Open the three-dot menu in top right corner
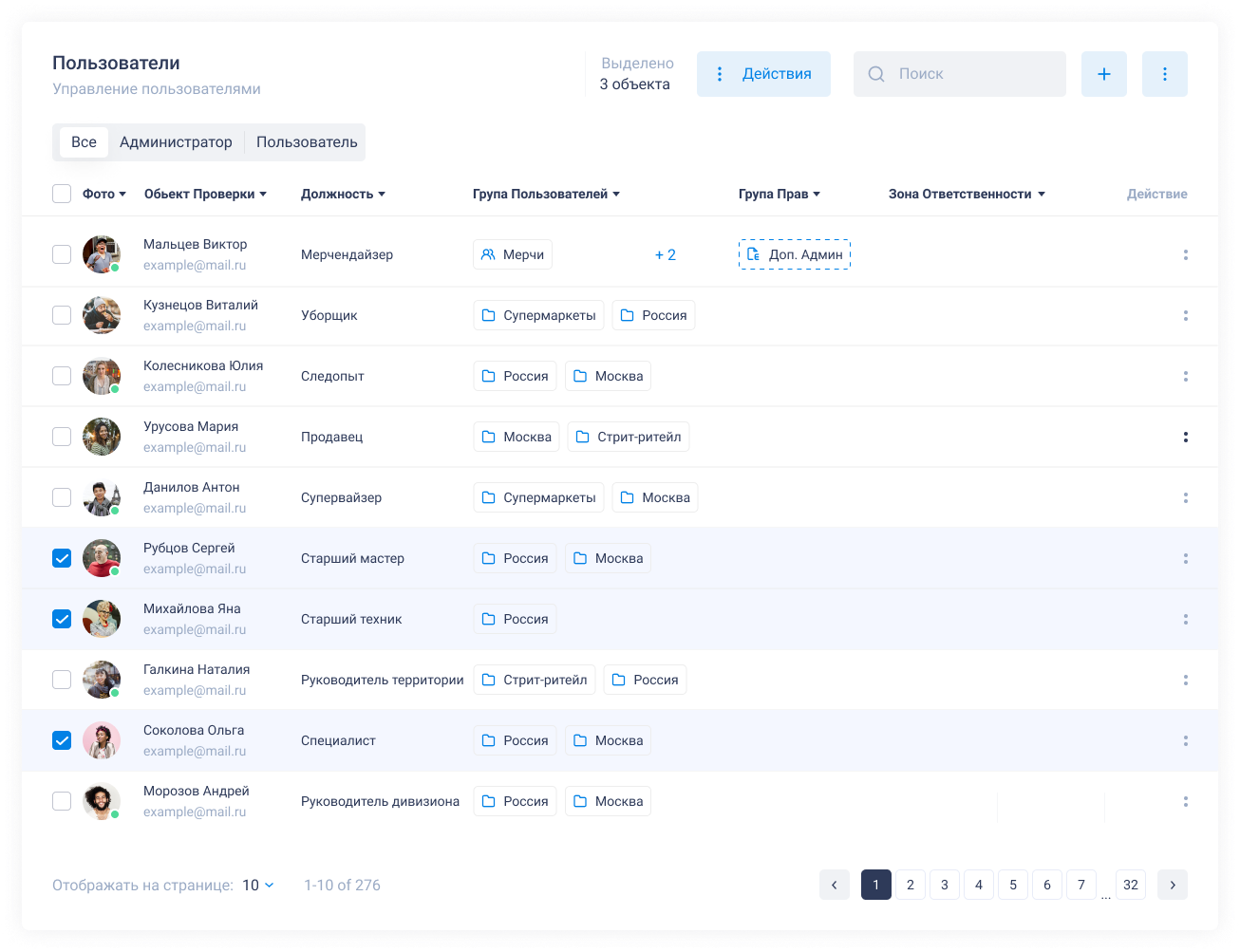 coord(1164,74)
